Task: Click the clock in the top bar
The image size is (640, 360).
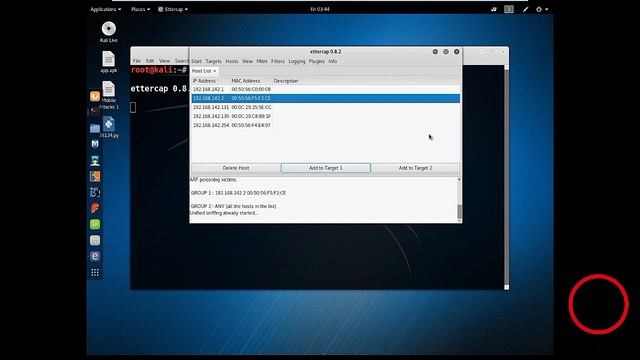Action: [x=320, y=9]
